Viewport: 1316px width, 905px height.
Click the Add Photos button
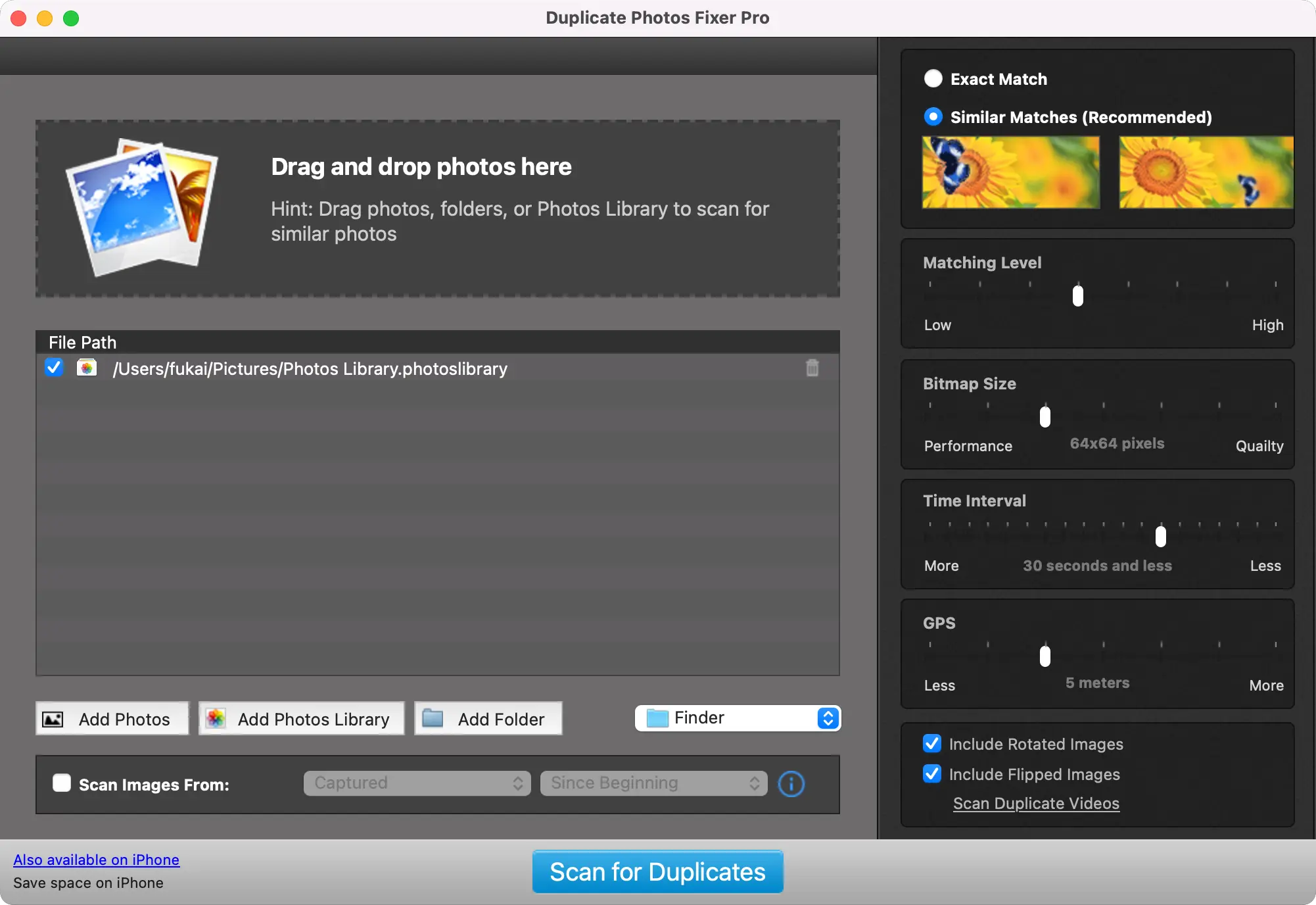point(112,719)
